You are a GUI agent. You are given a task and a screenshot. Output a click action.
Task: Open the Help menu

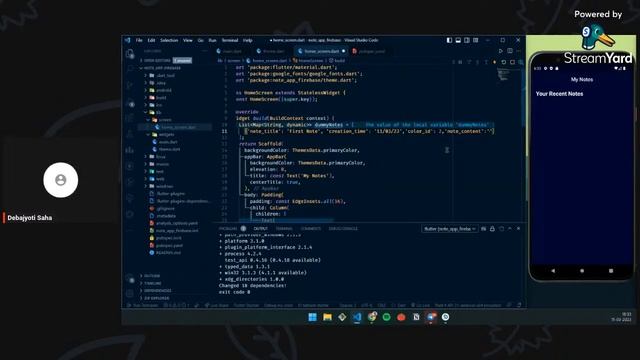(247, 40)
